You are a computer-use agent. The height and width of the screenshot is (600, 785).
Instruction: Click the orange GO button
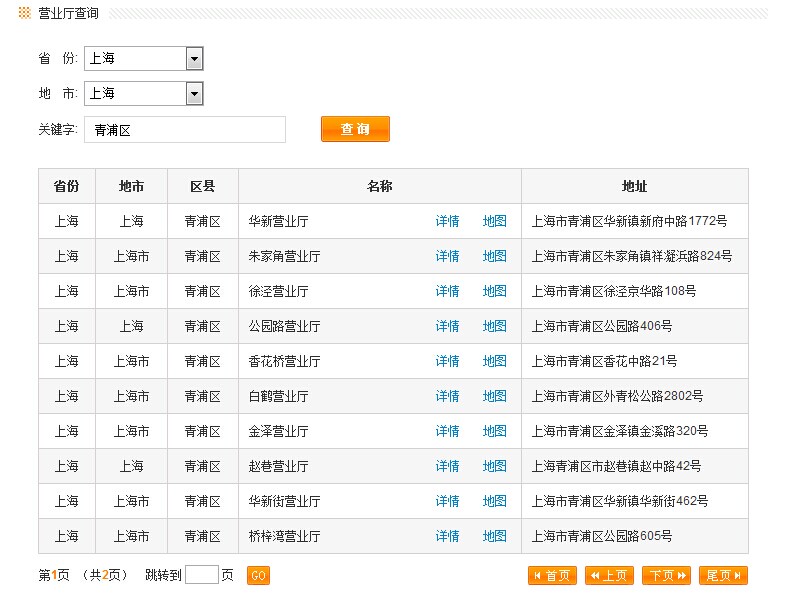258,575
